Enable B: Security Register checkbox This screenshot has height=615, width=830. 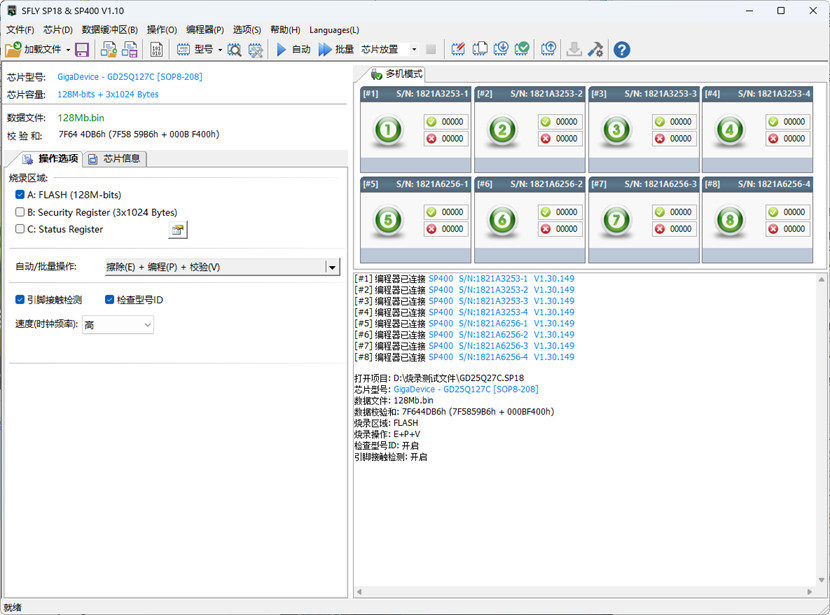[x=20, y=212]
